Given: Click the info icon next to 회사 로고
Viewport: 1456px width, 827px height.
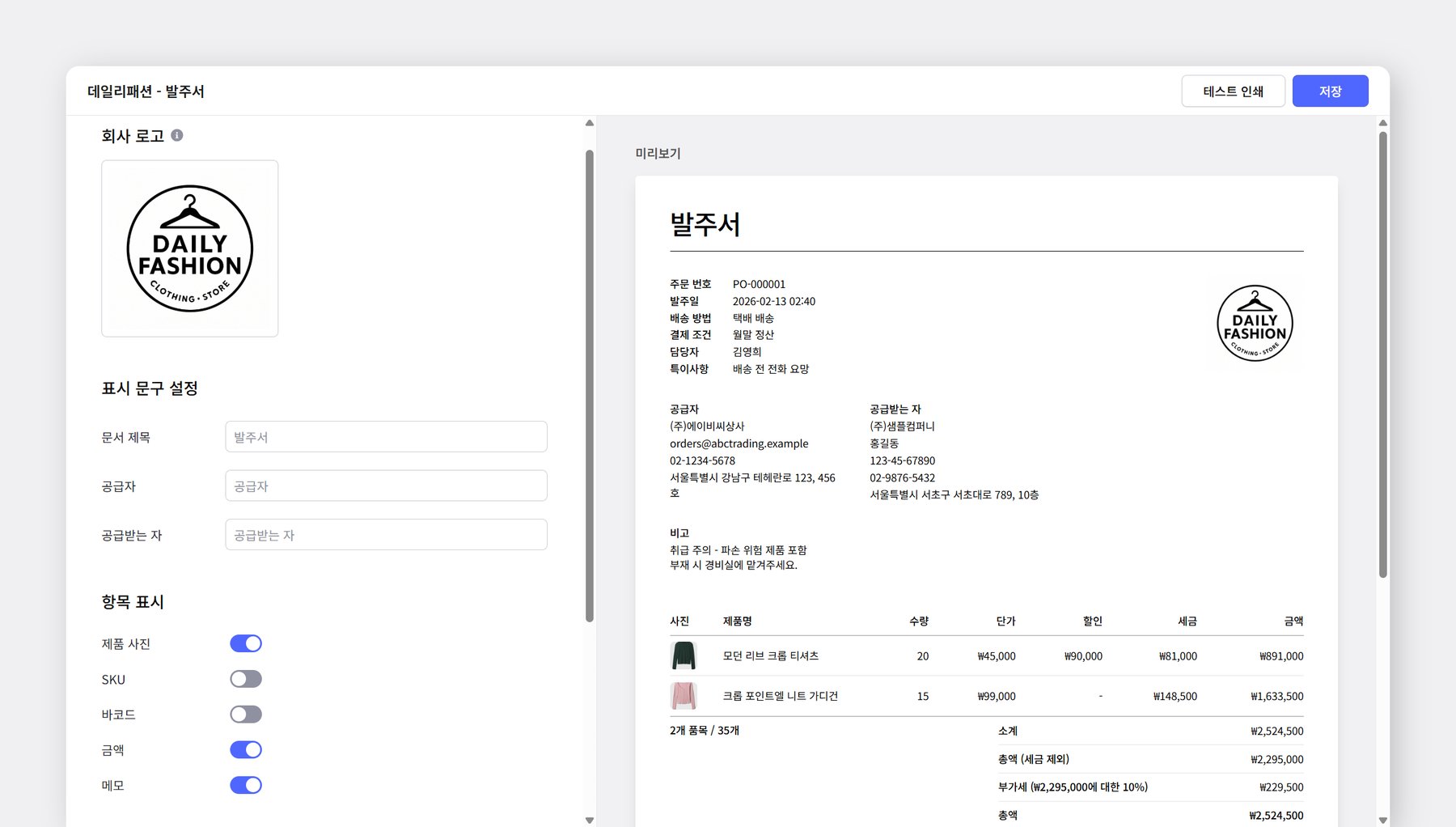Looking at the screenshot, I should click(178, 135).
